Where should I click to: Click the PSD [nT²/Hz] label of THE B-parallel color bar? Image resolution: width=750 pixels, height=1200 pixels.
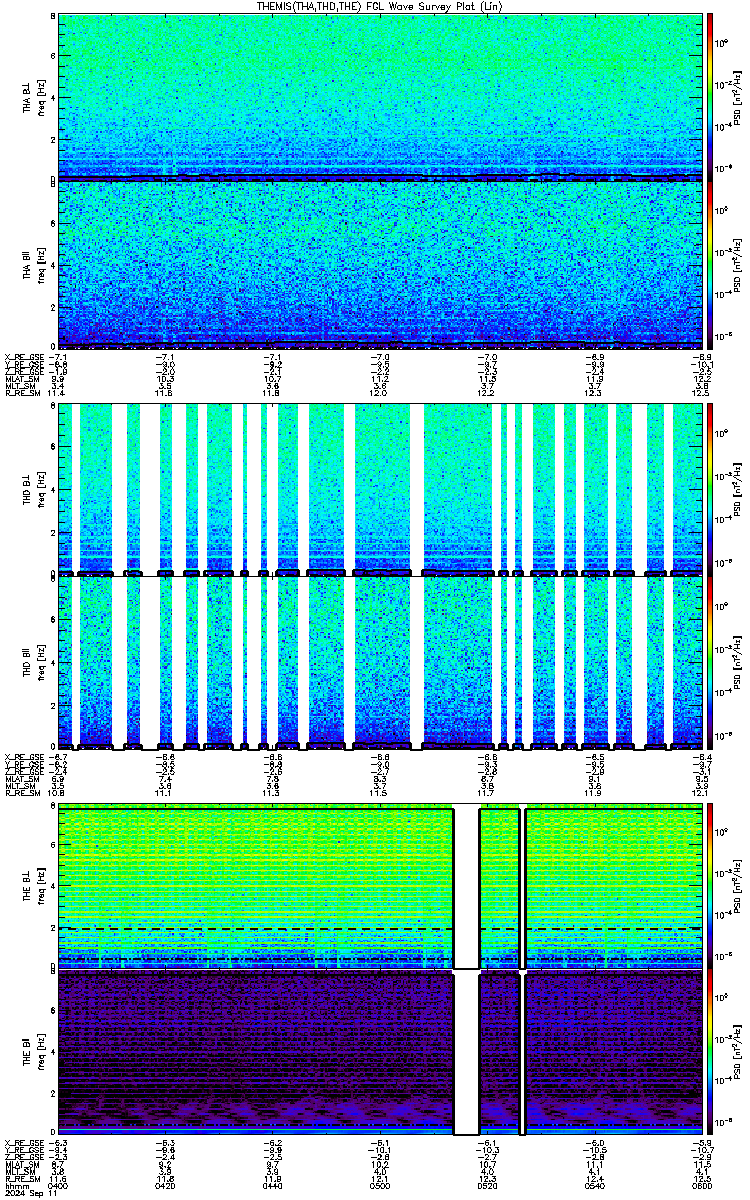click(x=736, y=1053)
